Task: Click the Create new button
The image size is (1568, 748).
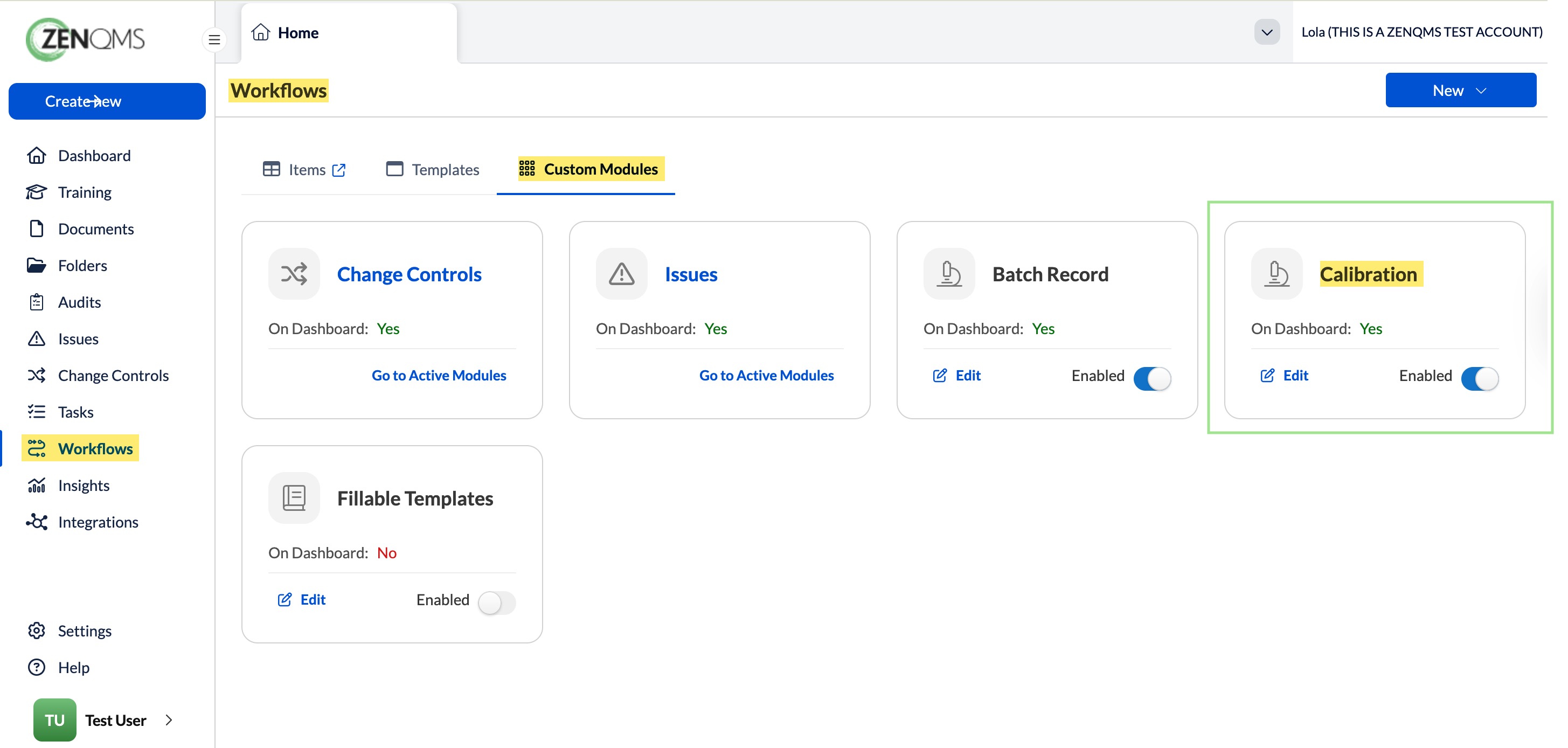Action: tap(107, 101)
